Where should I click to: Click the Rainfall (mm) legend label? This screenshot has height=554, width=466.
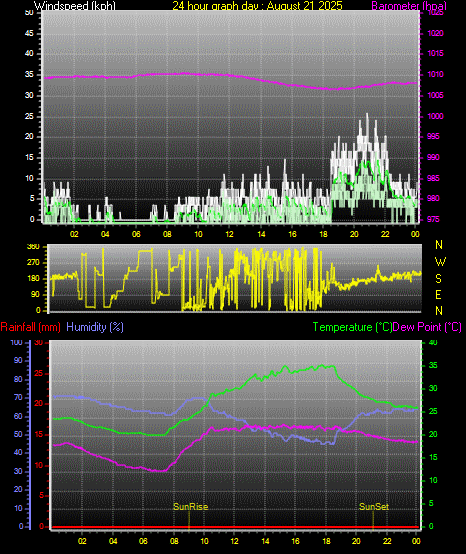click(x=30, y=327)
